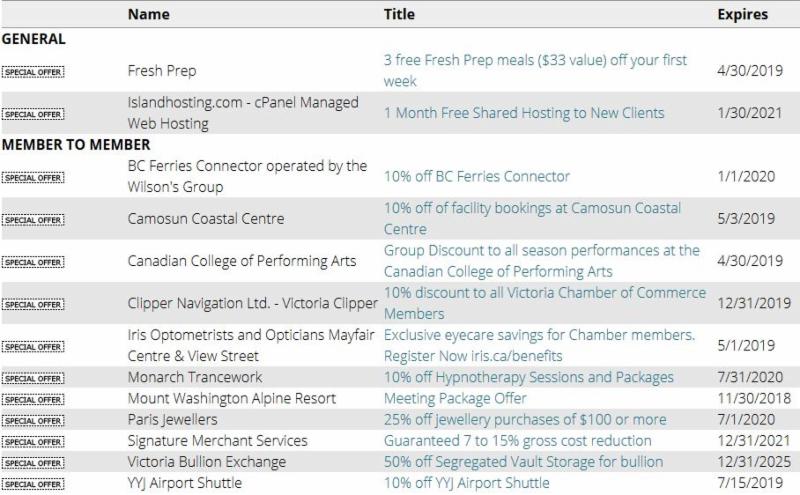
Task: Click the Special Offer badge beside YYJ Airport Shuttle
Action: pos(31,484)
